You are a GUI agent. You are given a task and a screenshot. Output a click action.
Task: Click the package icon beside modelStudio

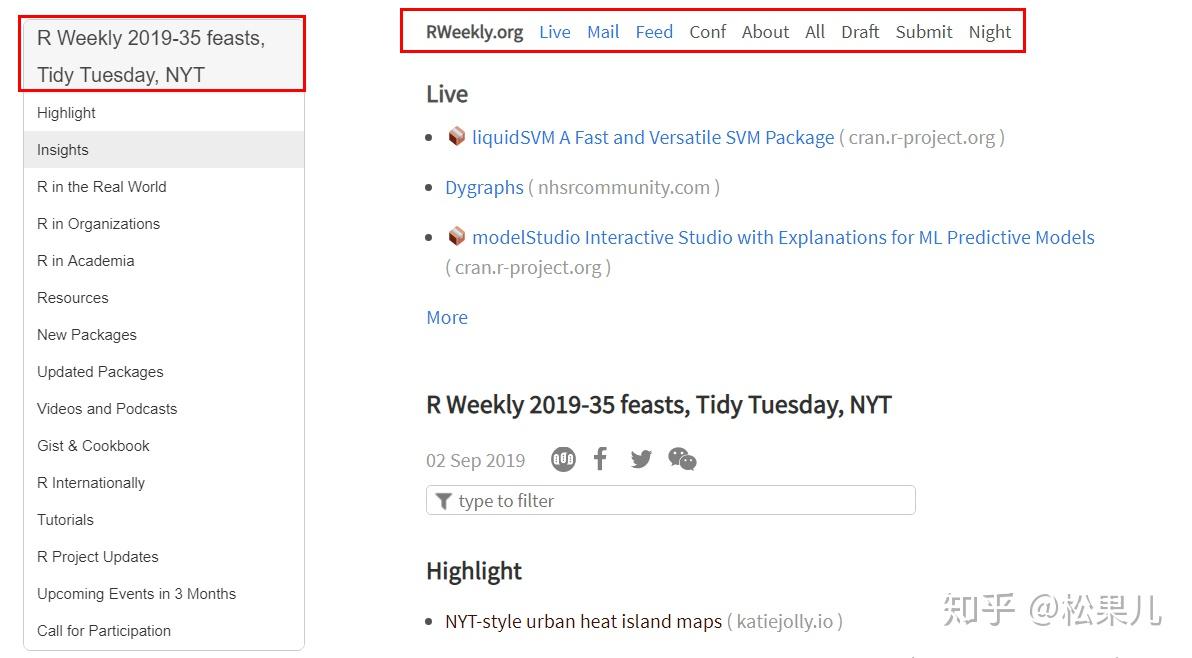point(457,236)
